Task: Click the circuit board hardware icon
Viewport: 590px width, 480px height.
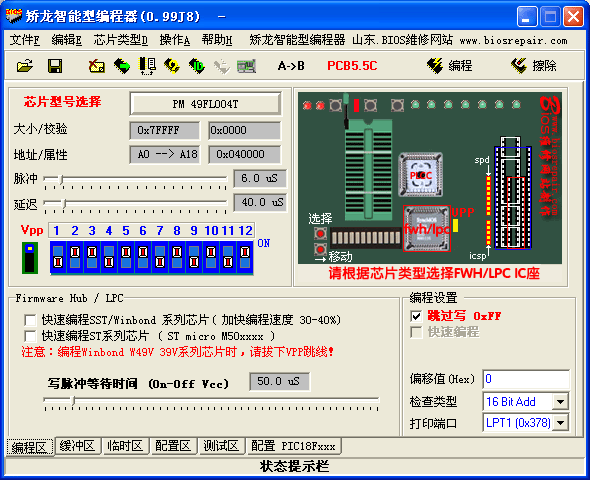Action: [246, 66]
